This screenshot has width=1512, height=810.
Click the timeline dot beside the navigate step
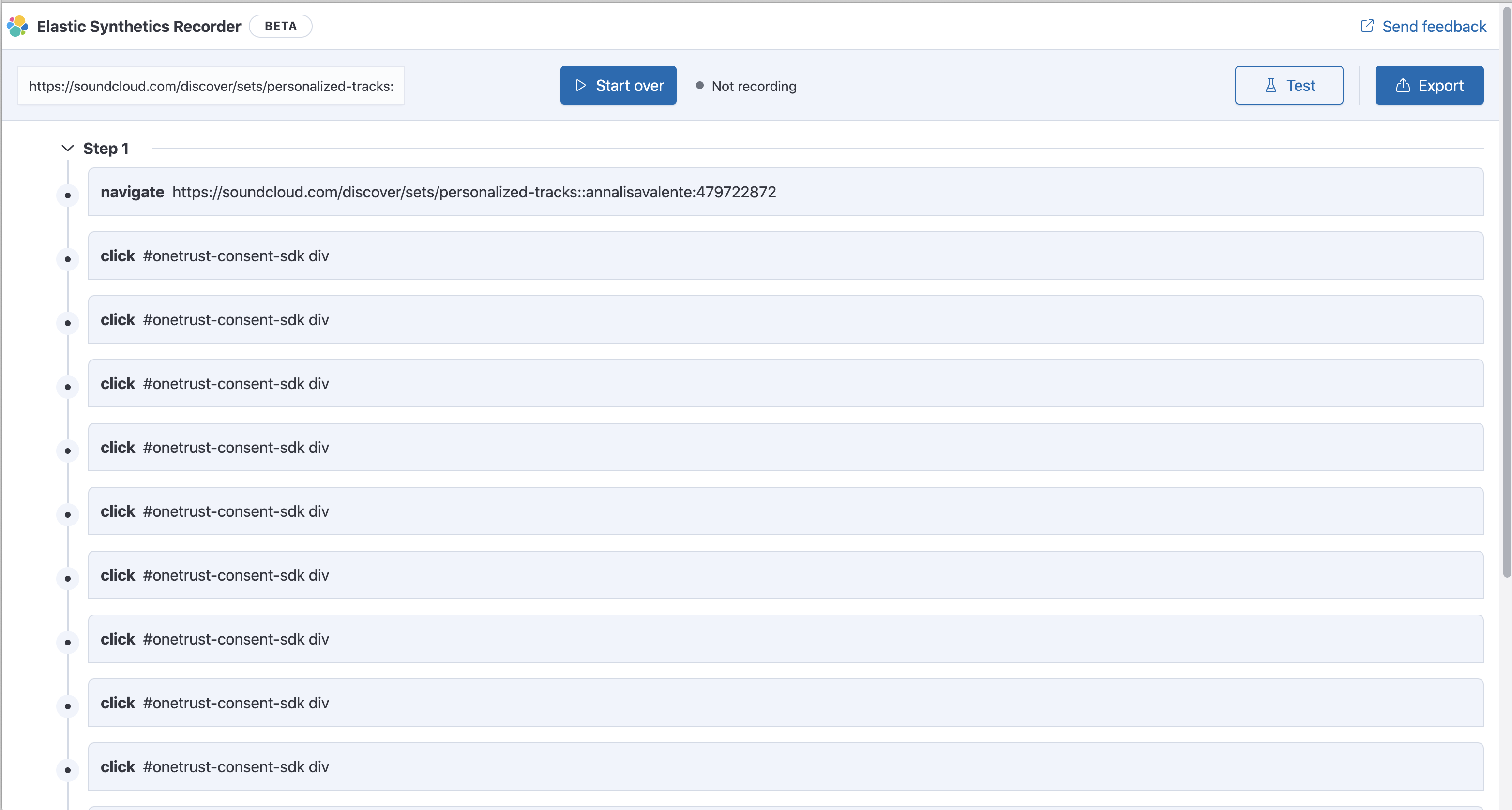click(x=68, y=195)
